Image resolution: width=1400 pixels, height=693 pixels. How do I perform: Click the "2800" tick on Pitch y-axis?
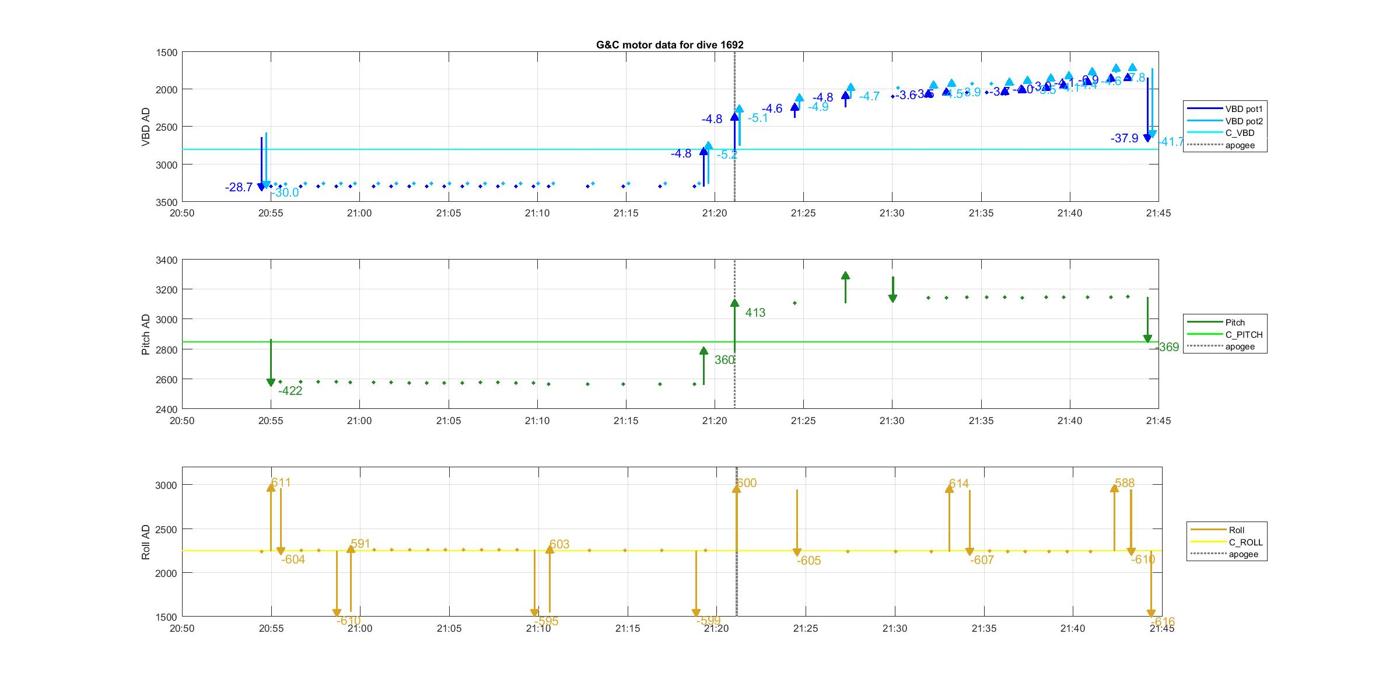(x=166, y=350)
